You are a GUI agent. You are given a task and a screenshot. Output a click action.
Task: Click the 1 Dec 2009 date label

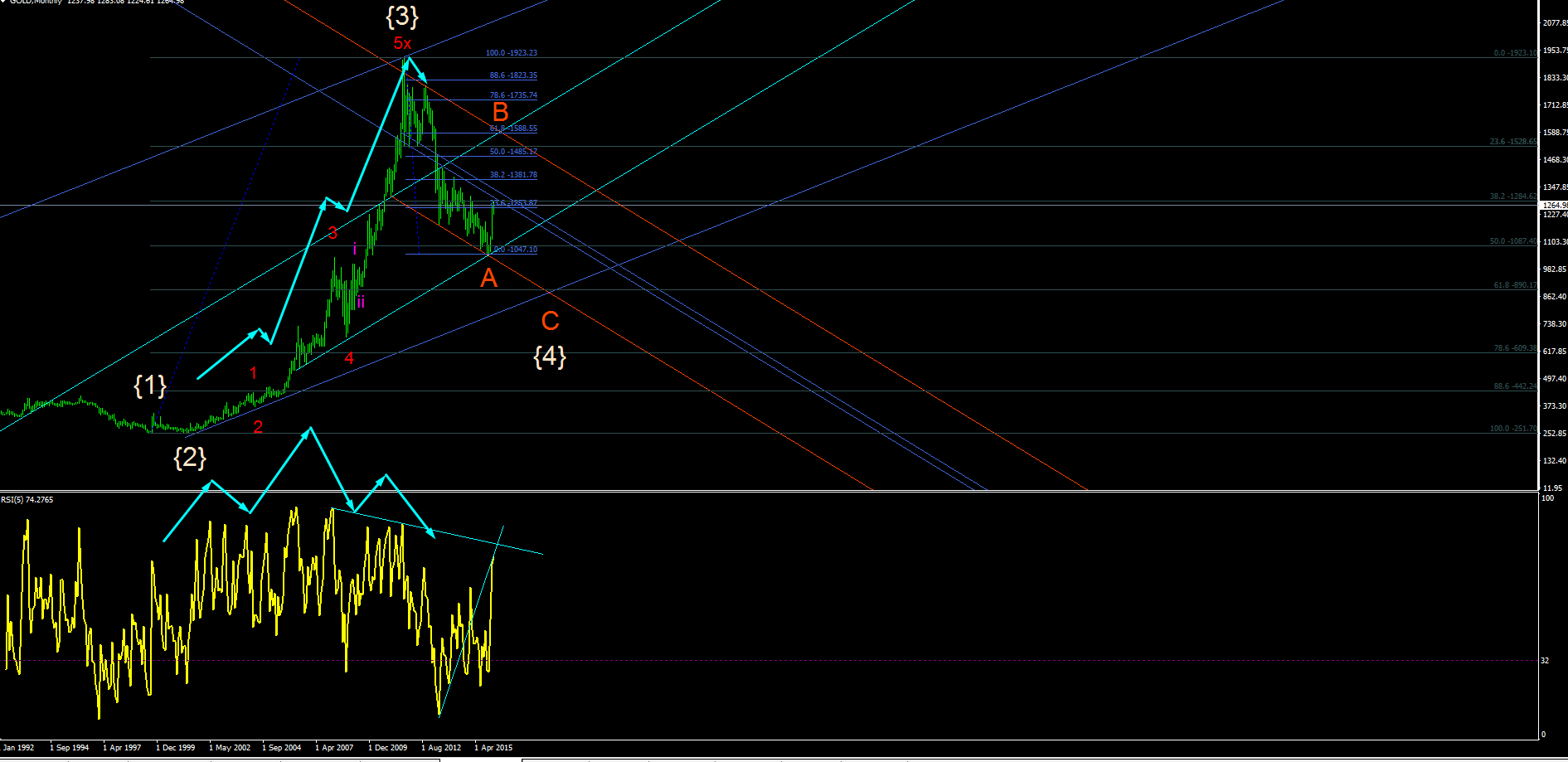pos(388,748)
